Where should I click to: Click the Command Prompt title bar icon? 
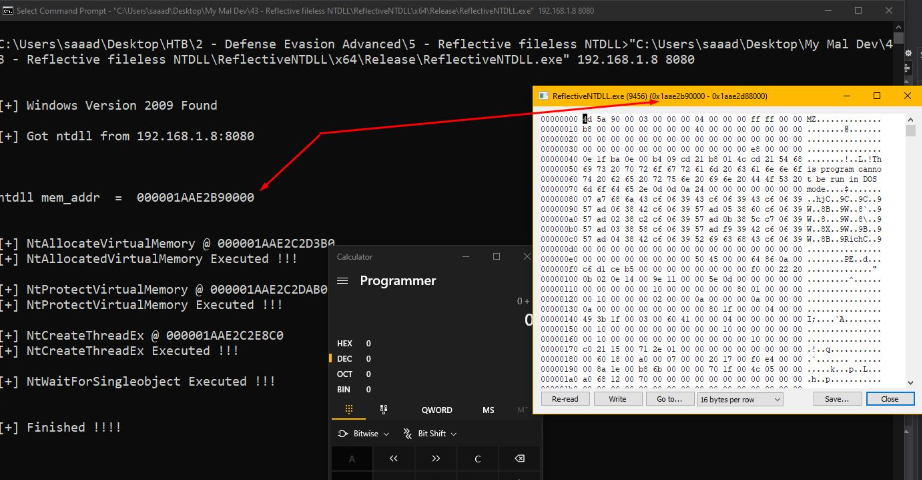click(8, 11)
